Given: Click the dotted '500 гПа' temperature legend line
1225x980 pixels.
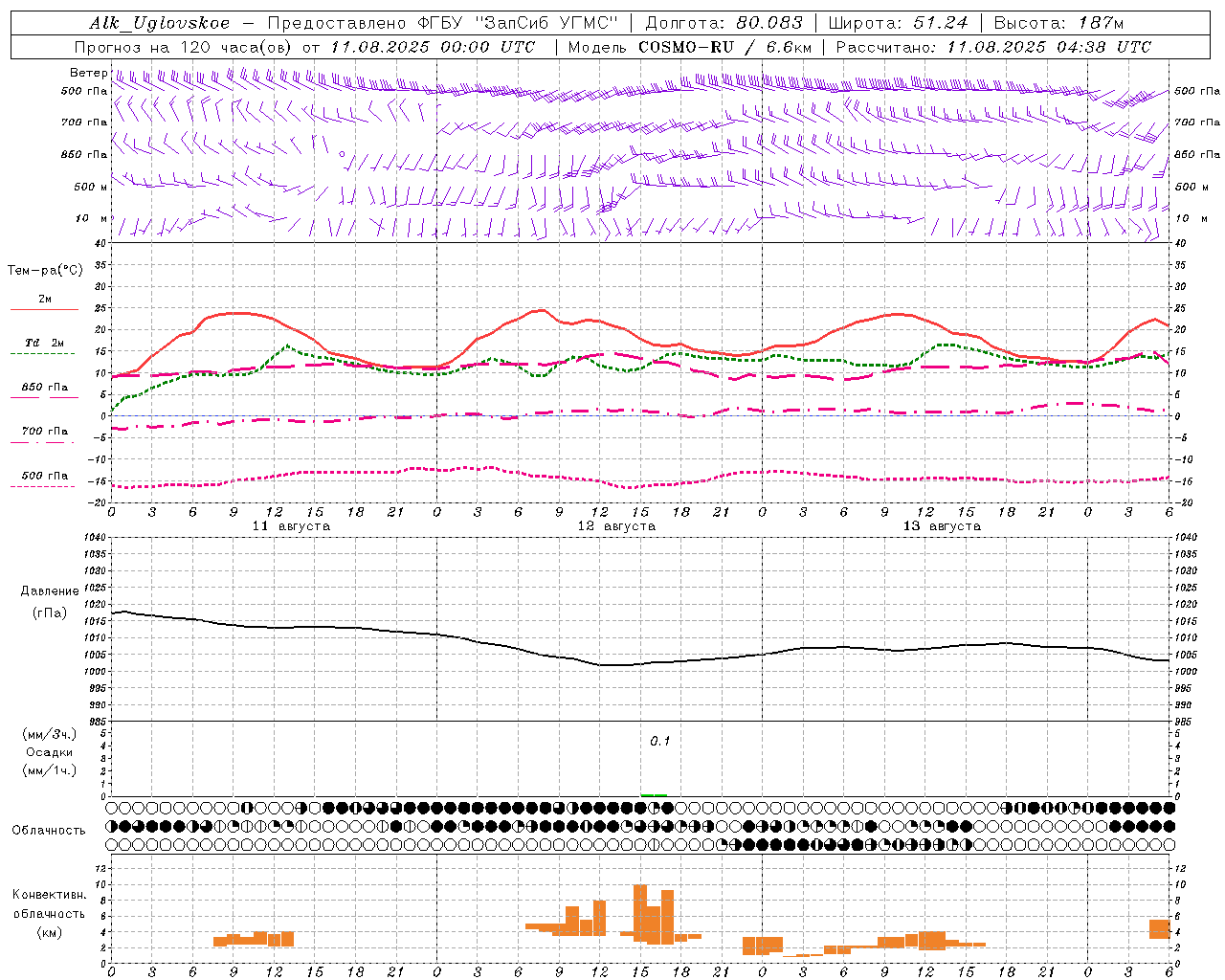Looking at the screenshot, I should pos(43,487).
